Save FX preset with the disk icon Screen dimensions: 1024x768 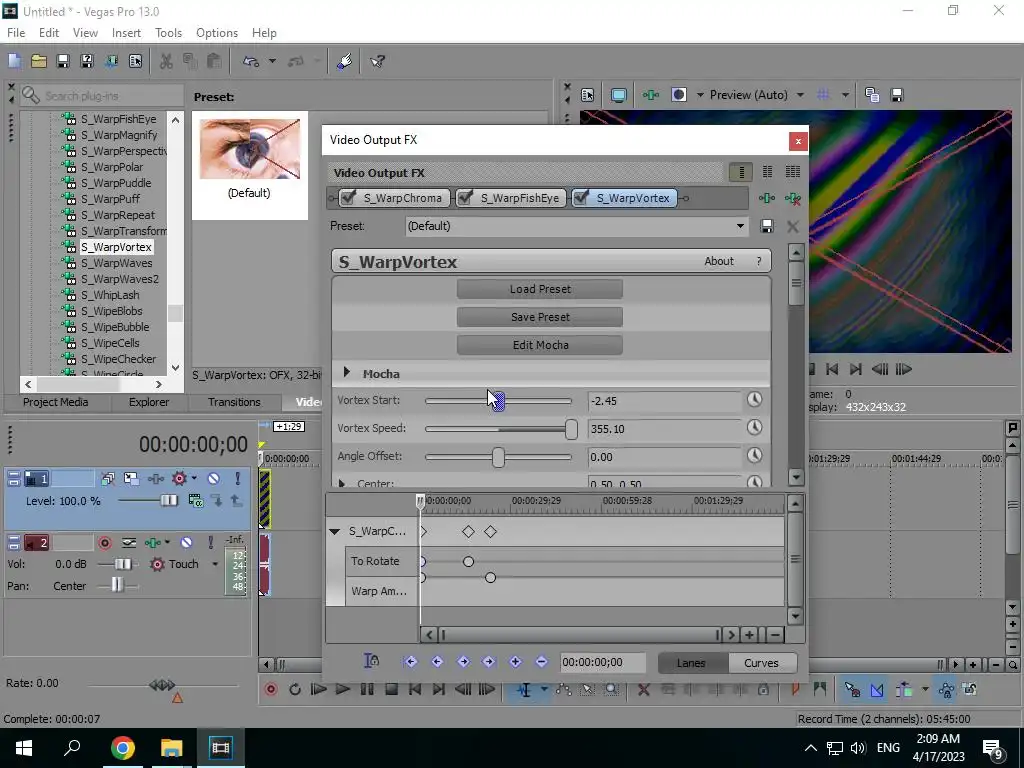767,226
